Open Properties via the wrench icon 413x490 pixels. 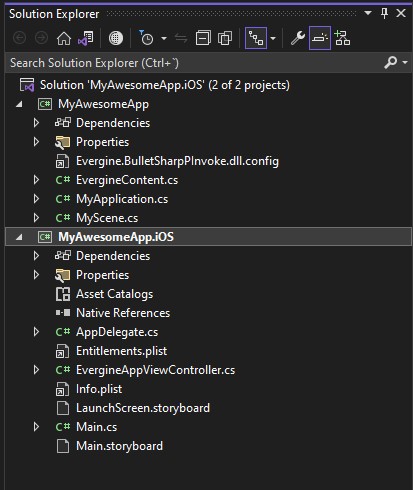298,38
